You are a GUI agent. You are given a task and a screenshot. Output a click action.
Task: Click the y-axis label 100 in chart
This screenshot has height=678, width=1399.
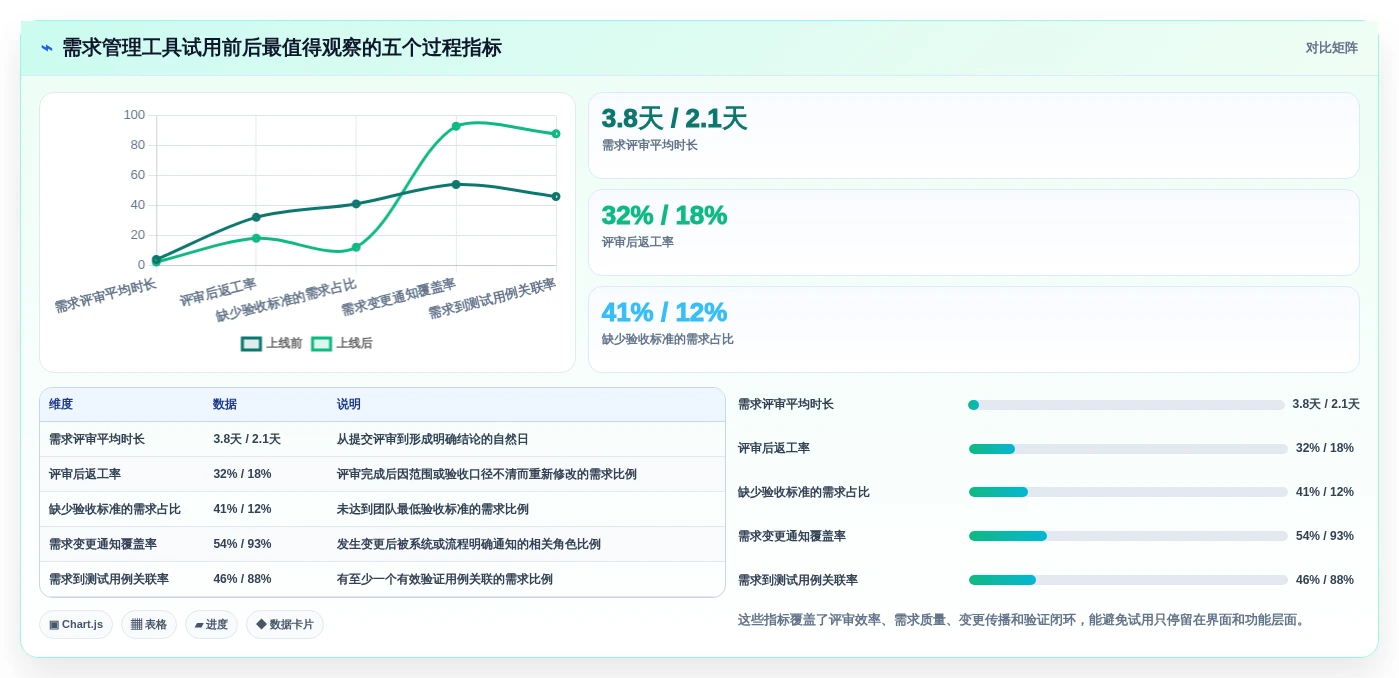pos(134,115)
